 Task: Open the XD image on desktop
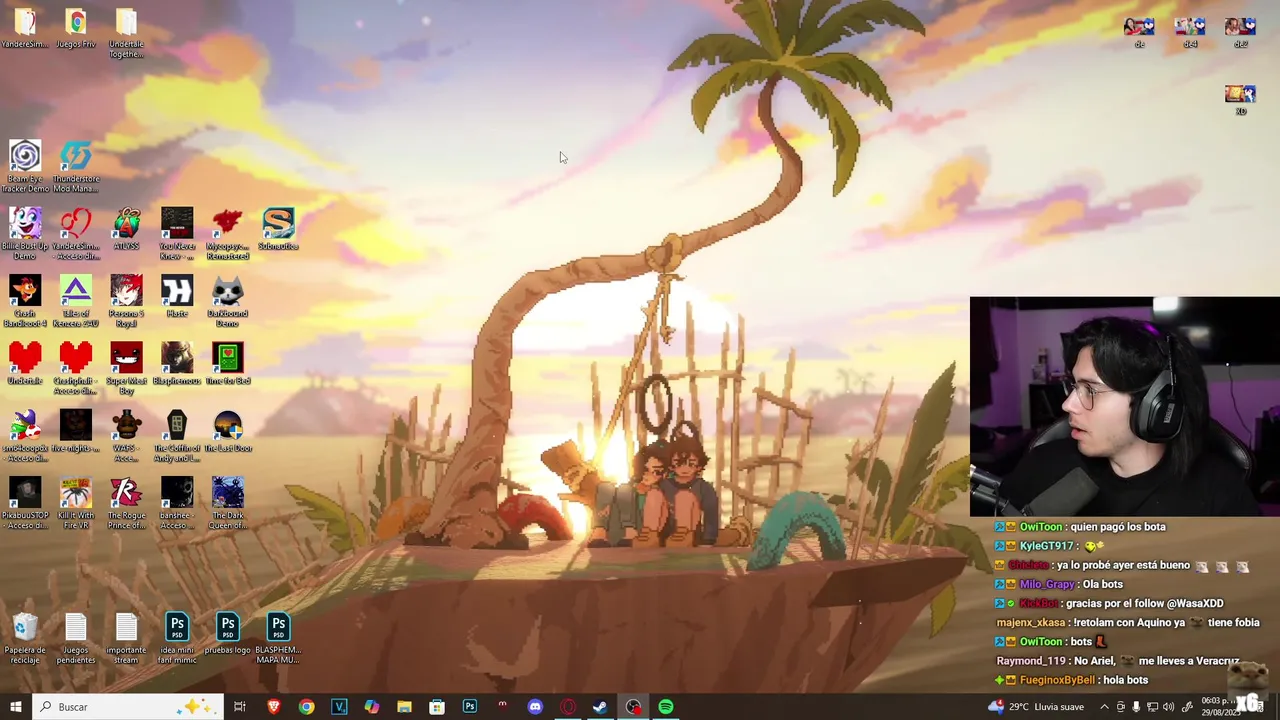coord(1240,100)
